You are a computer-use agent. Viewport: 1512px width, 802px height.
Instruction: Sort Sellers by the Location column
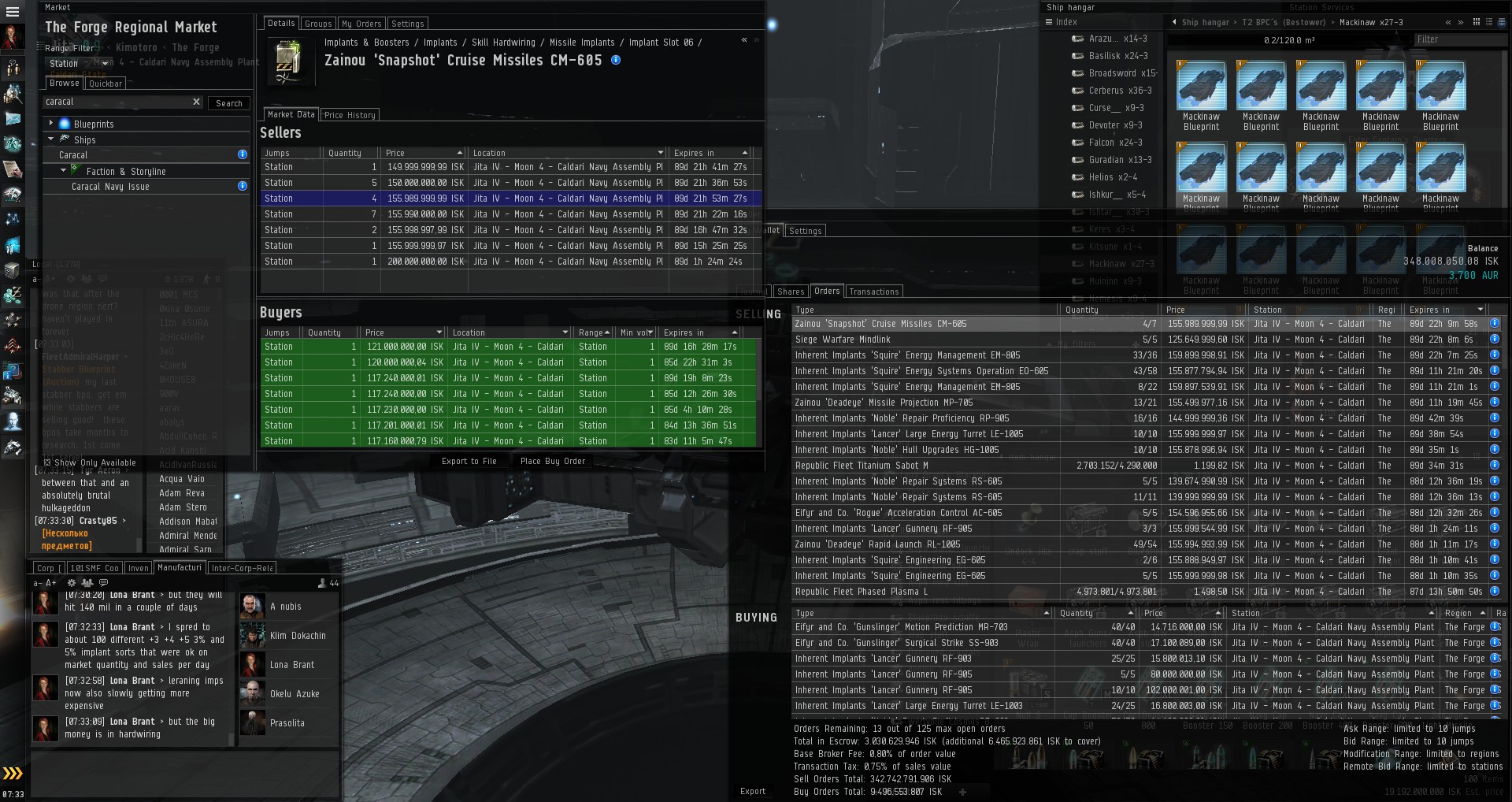click(568, 153)
